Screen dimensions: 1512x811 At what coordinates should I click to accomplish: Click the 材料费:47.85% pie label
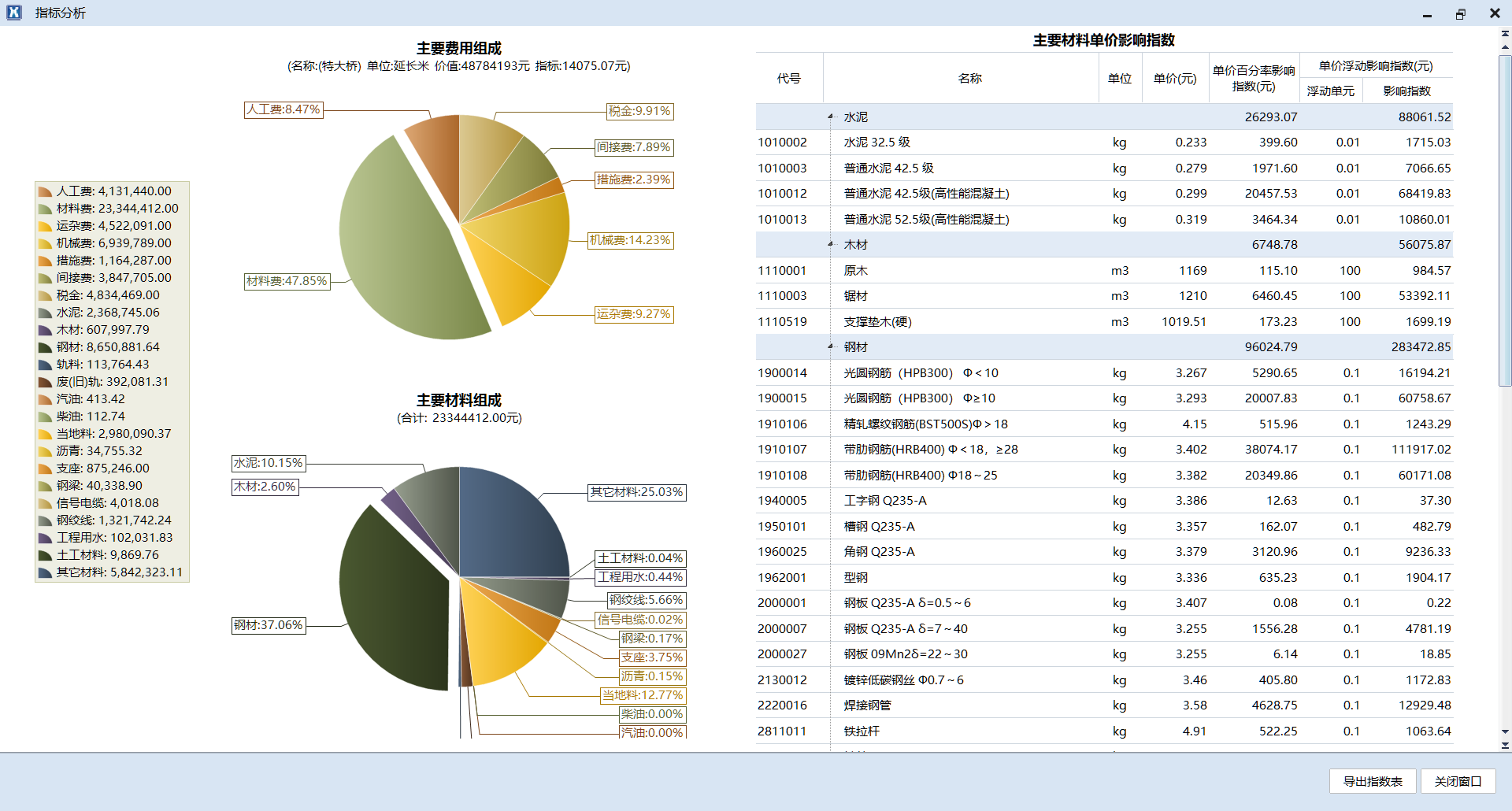pyautogui.click(x=287, y=281)
